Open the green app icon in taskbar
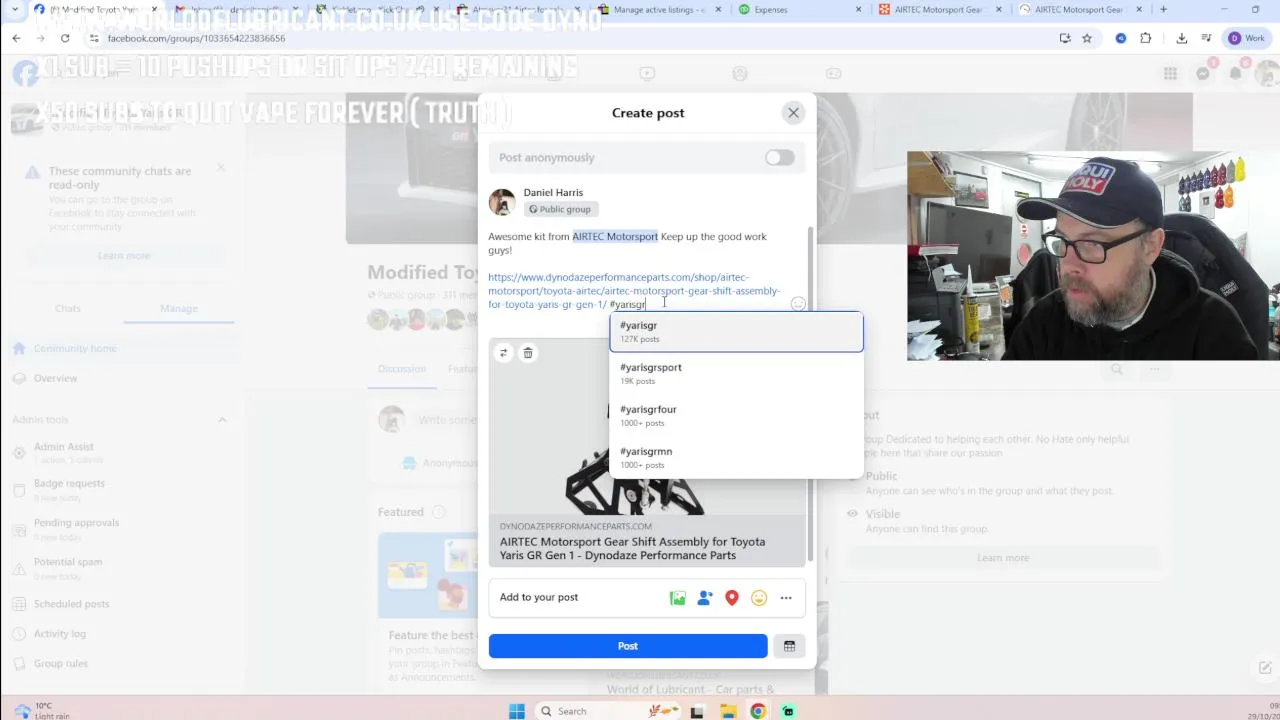Image resolution: width=1280 pixels, height=720 pixels. coord(789,711)
